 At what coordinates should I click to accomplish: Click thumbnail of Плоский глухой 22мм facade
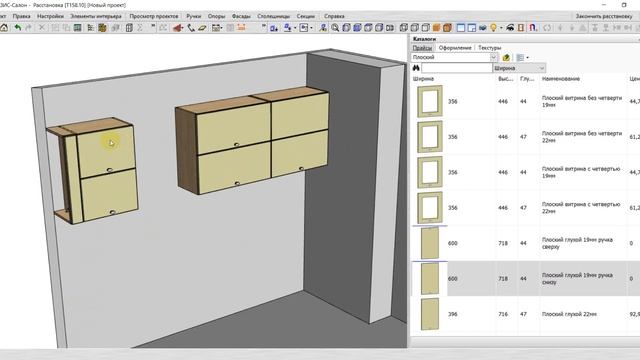(430, 314)
